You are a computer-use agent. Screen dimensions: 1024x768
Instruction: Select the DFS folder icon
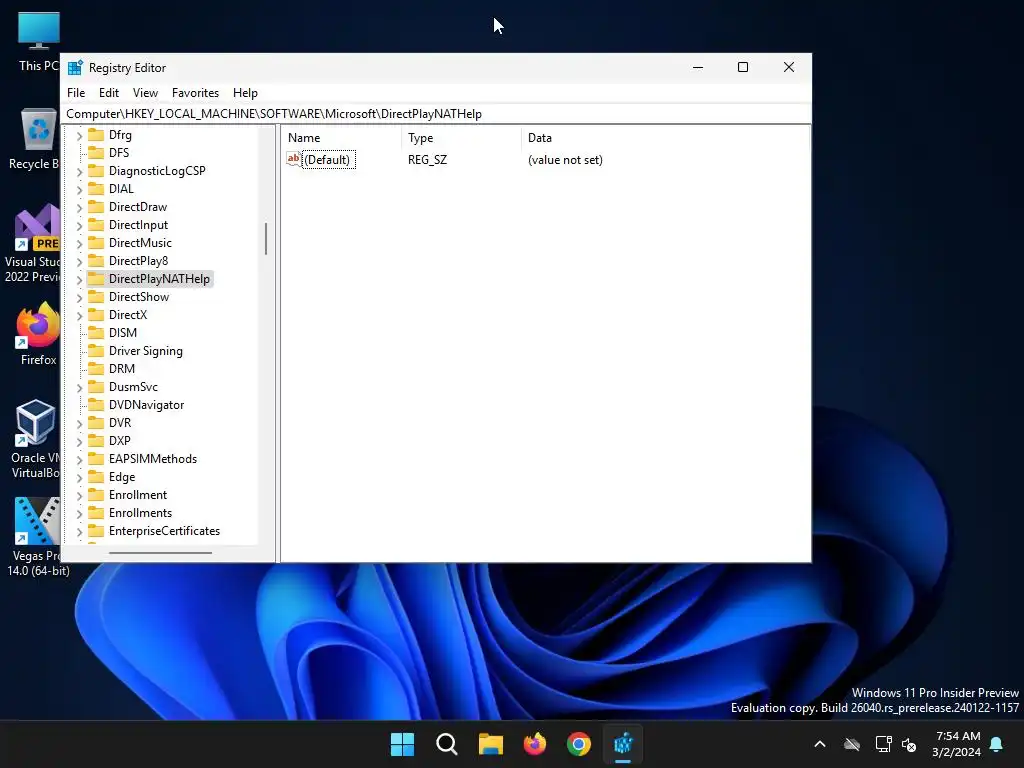[96, 153]
